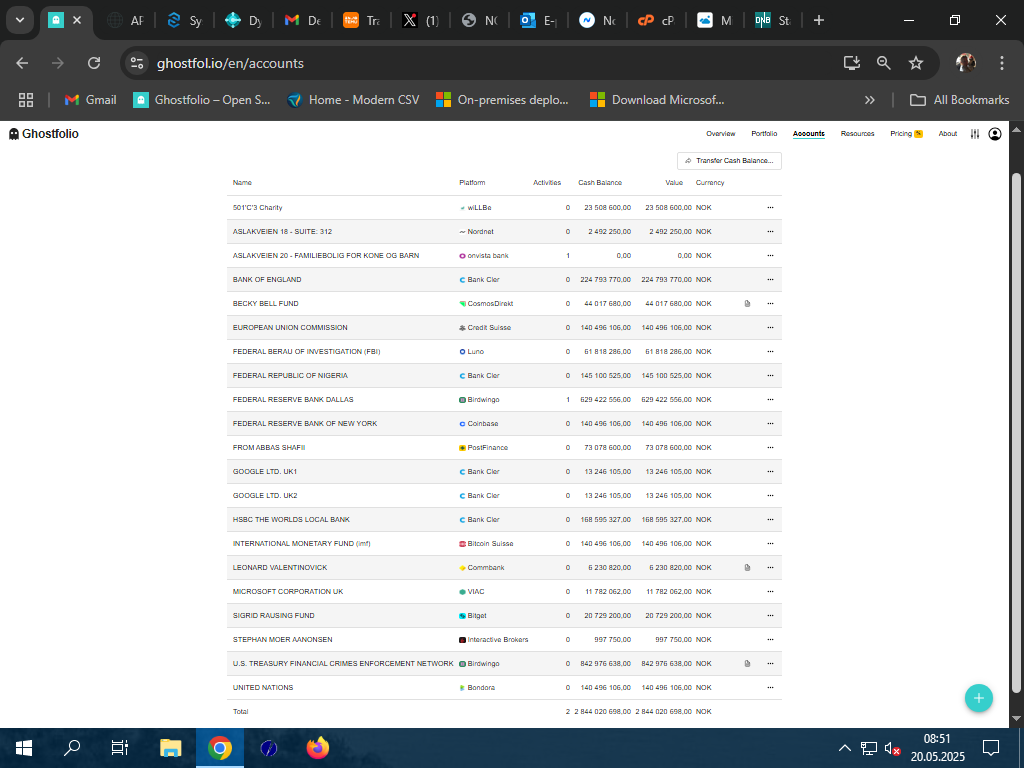Click Transfer Cash Balance button
The height and width of the screenshot is (768, 1024).
[729, 161]
